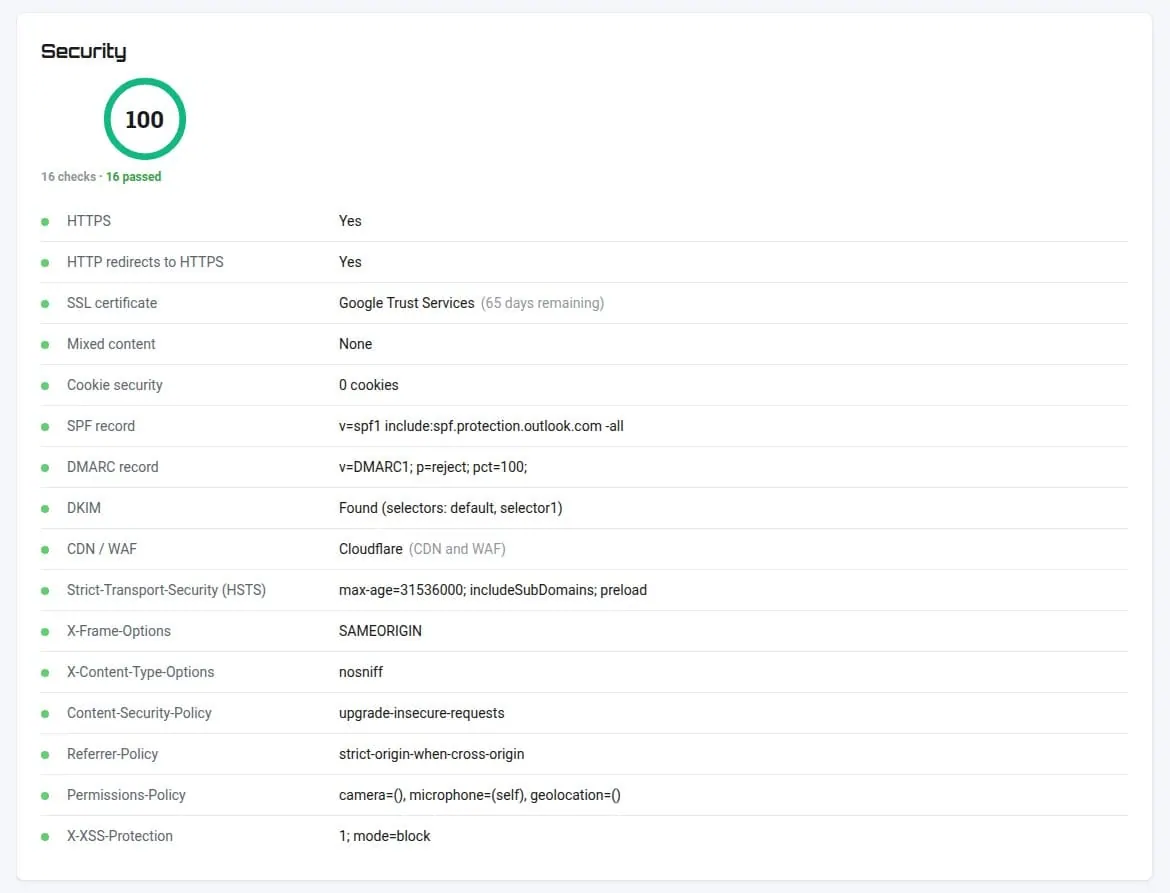Viewport: 1170px width, 893px height.
Task: Click the 'Google Trust Services' value
Action: (407, 303)
